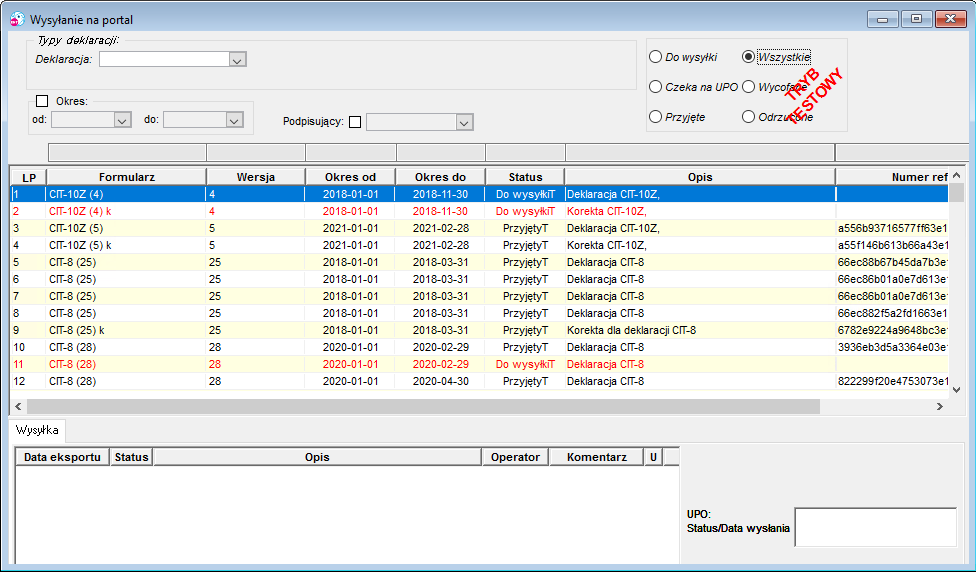Sort by the Okres od column header

tap(350, 177)
